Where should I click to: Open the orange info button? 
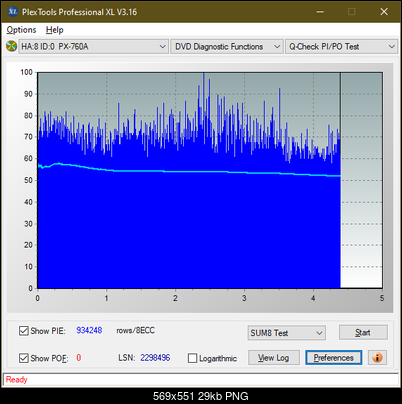point(377,358)
